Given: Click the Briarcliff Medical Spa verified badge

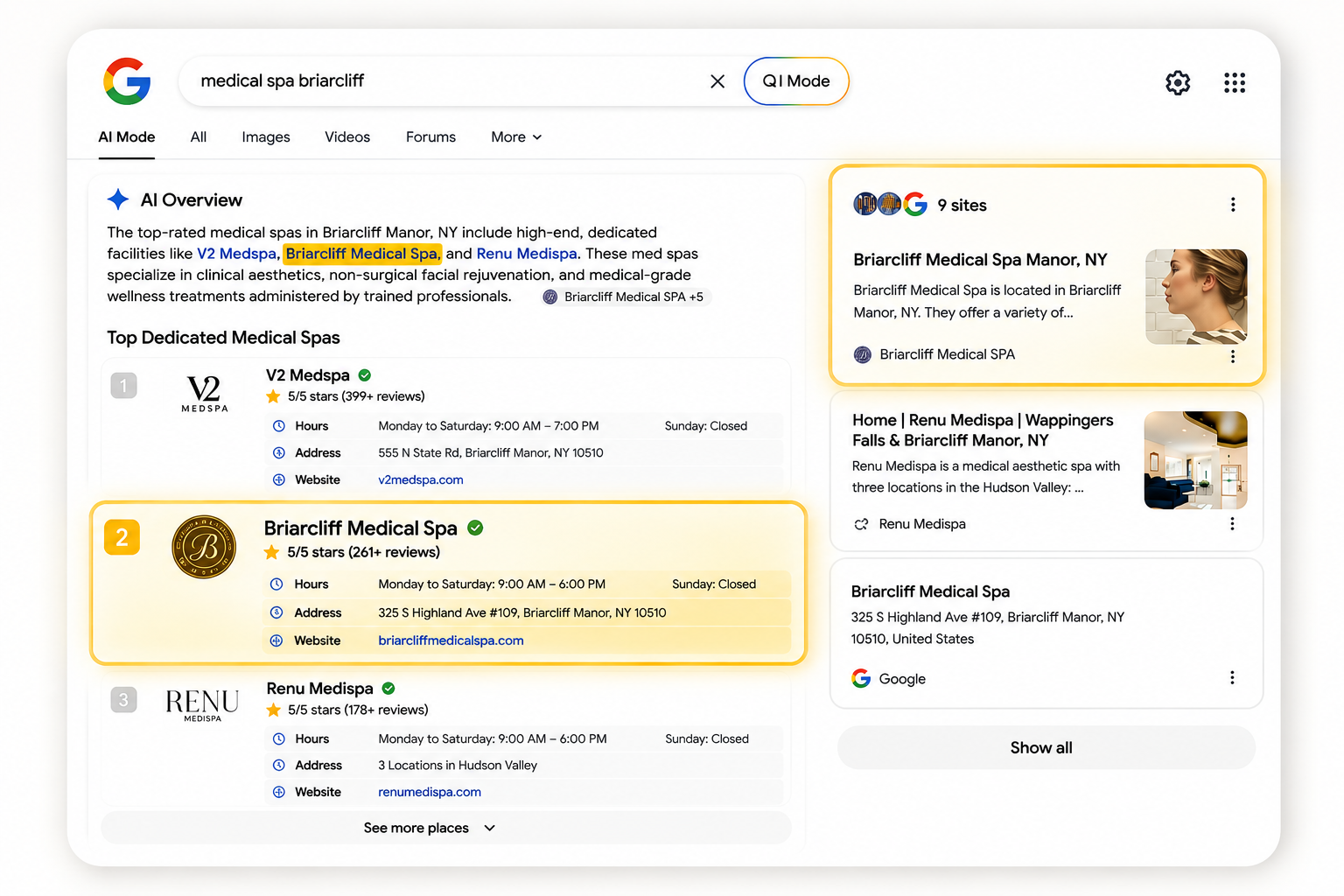Looking at the screenshot, I should tap(475, 528).
